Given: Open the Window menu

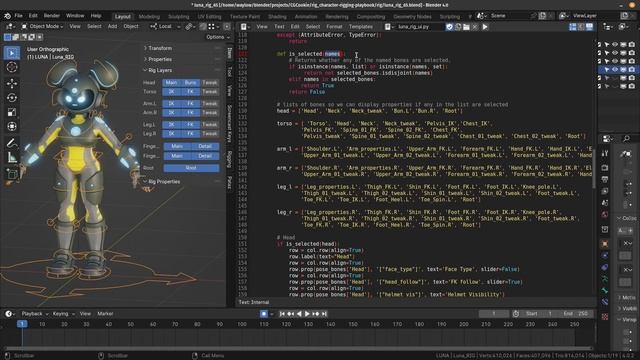Looking at the screenshot, I should pyautogui.click(x=75, y=16).
